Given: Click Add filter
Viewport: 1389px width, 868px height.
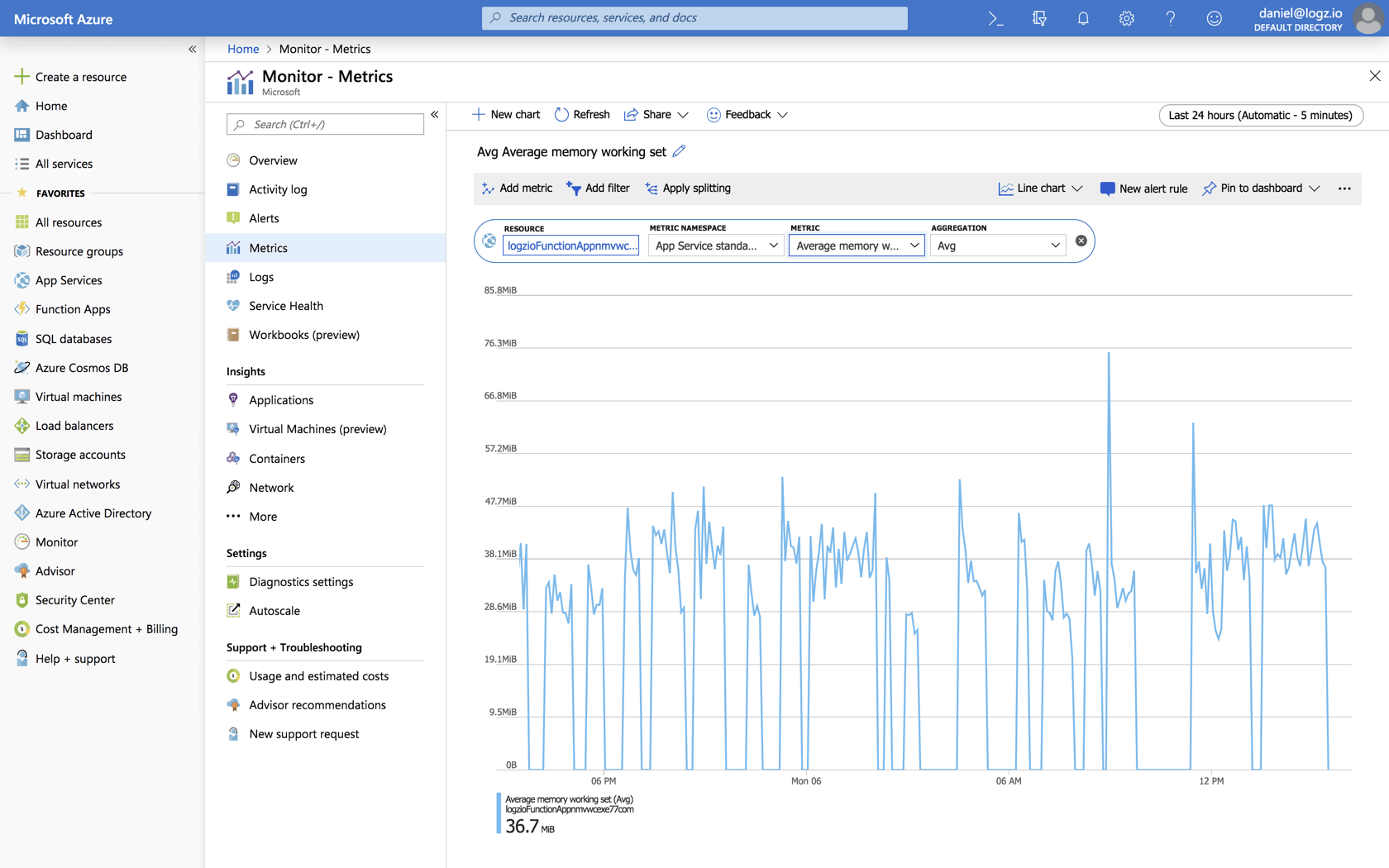Looking at the screenshot, I should (598, 188).
